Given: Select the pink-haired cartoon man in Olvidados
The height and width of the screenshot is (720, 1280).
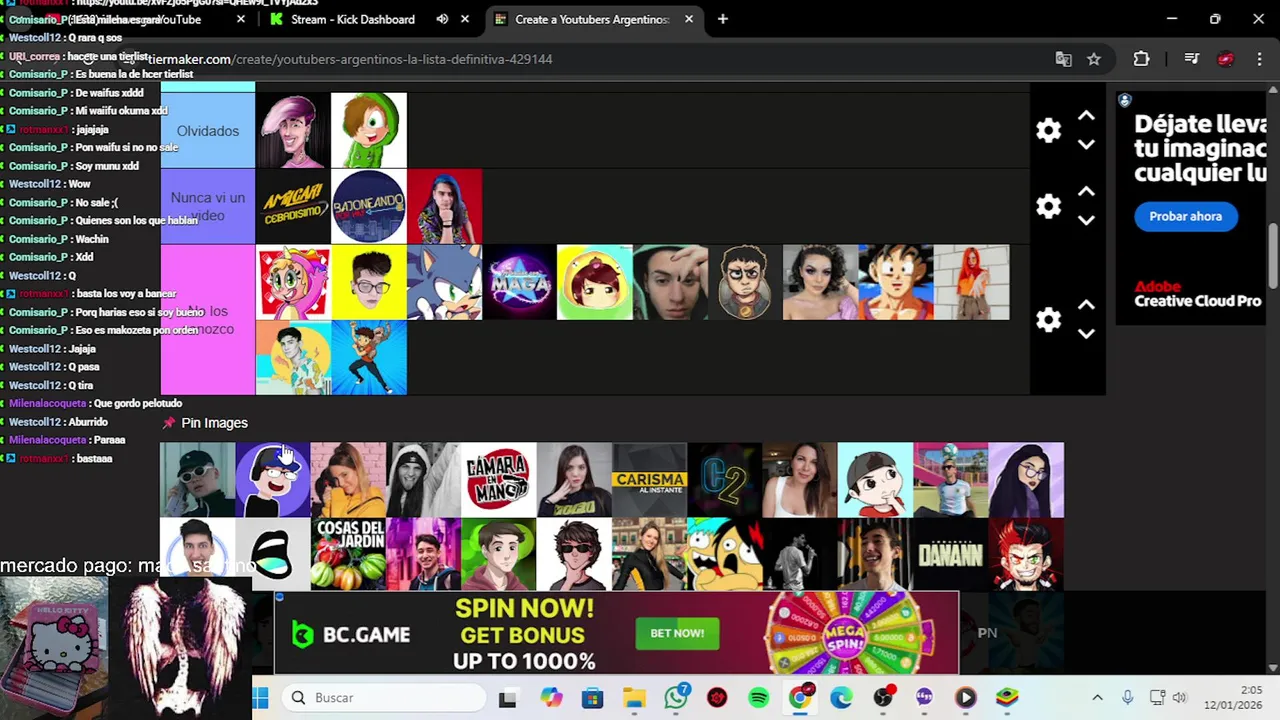Looking at the screenshot, I should (x=293, y=131).
